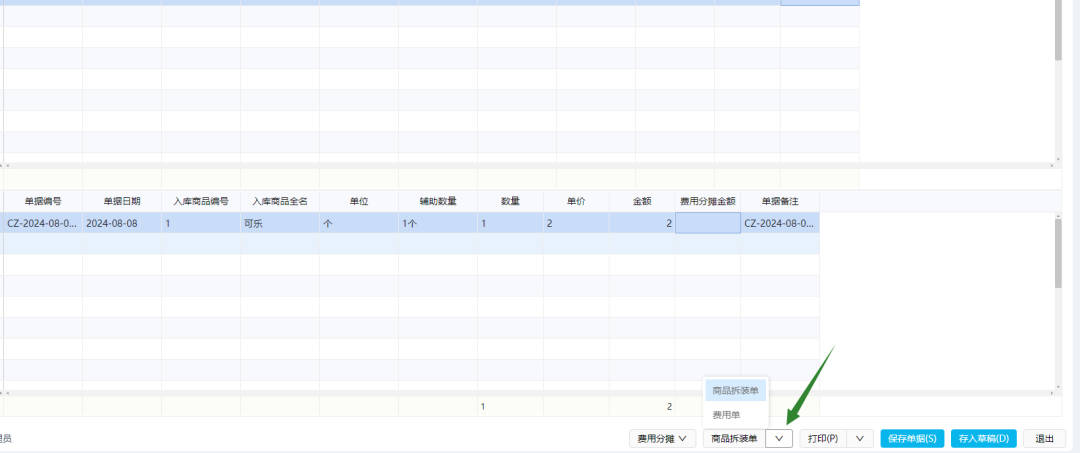Viewport: 1080px width, 453px height.
Task: Click the upper table's vertical scrollbar thumb
Action: tap(1059, 30)
